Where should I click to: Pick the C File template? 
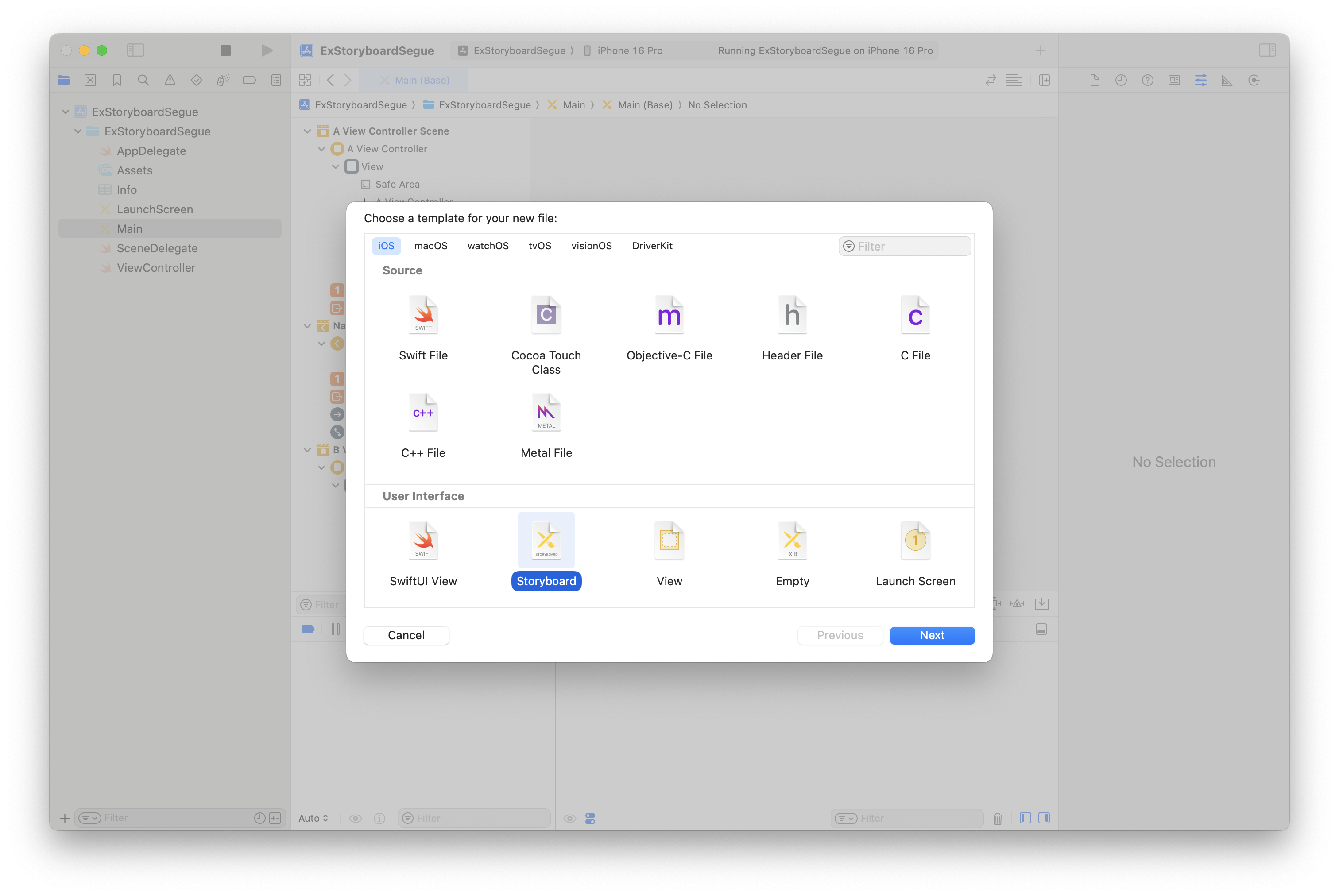915,328
